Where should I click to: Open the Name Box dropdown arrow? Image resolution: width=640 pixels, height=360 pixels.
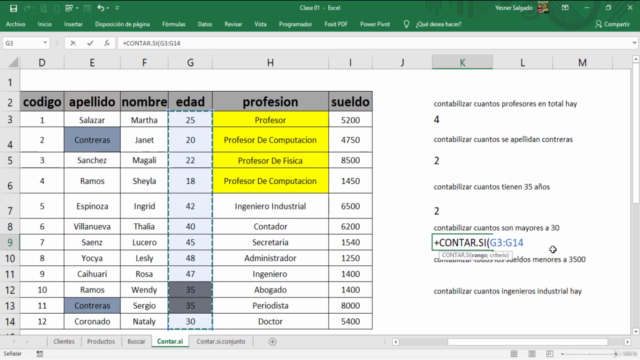click(45, 43)
